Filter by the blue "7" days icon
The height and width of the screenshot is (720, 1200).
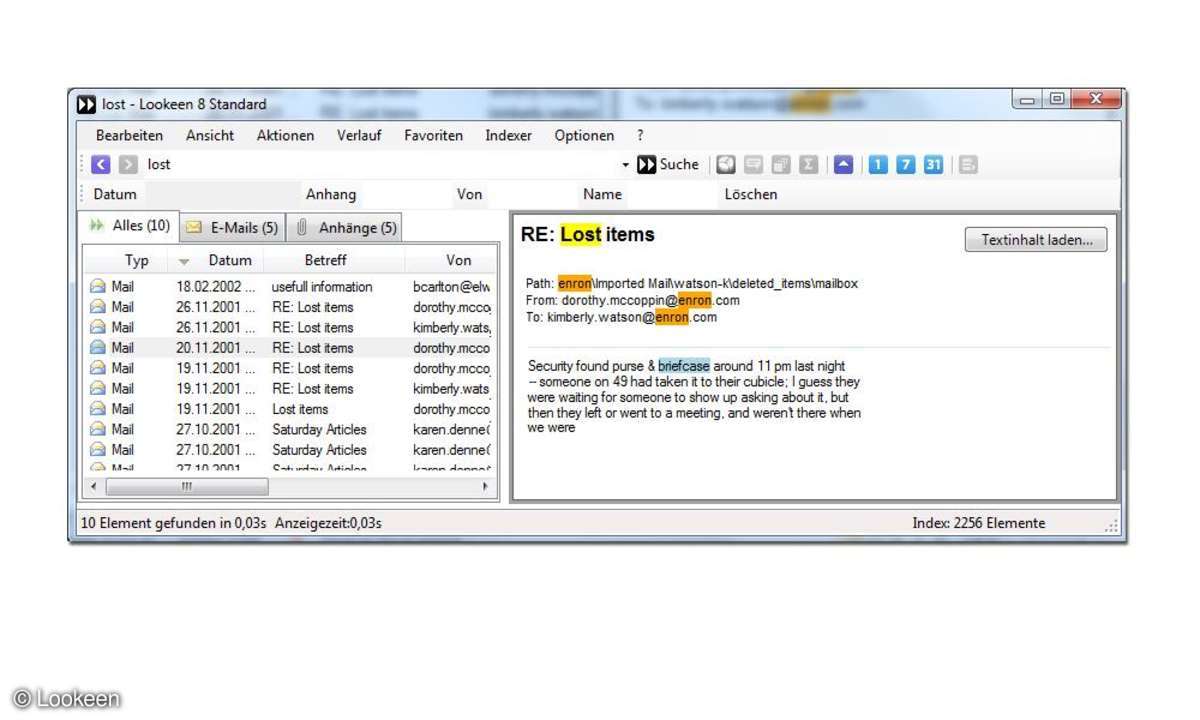(x=905, y=165)
